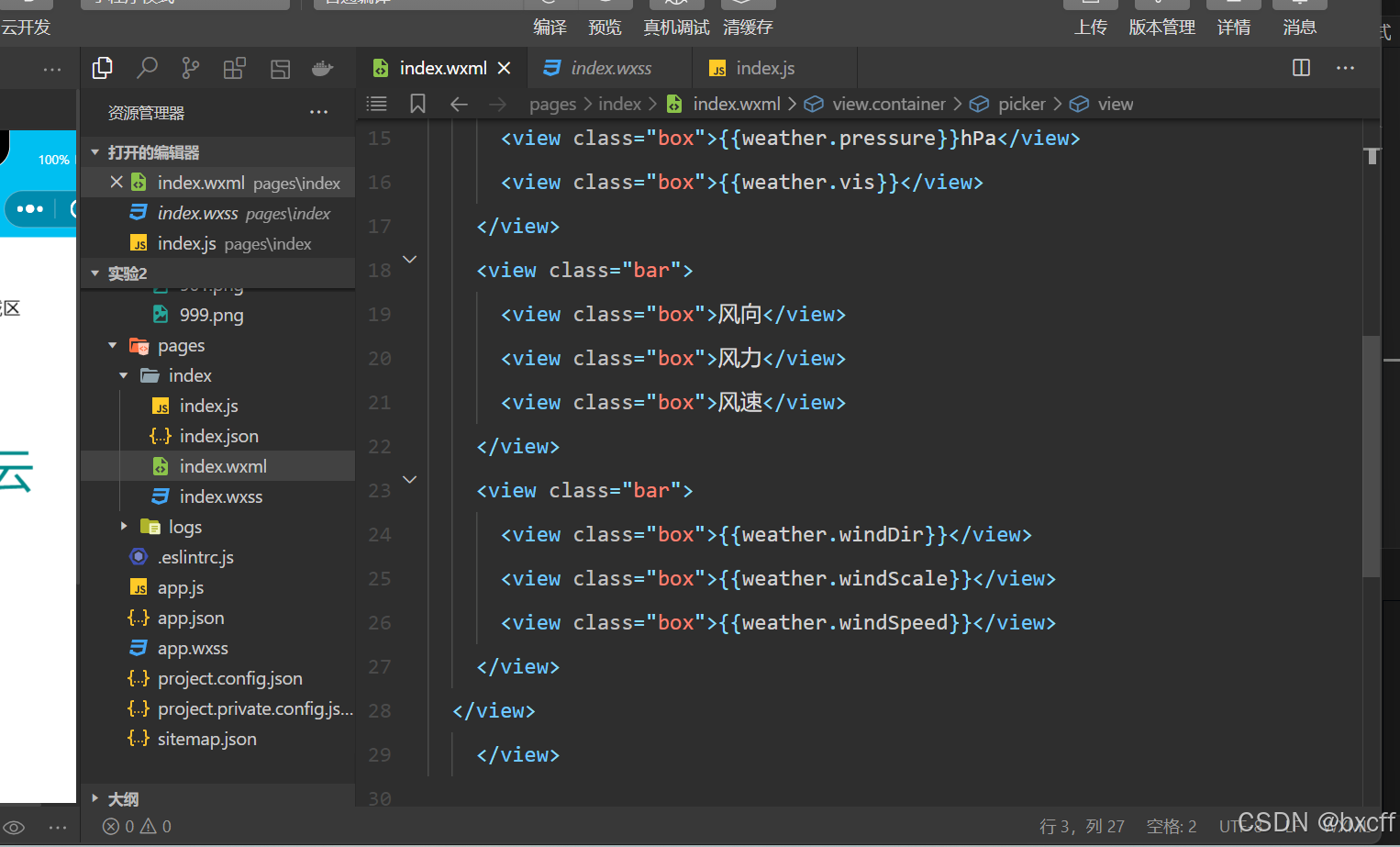Click the eye preview icon in status bar

(15, 827)
